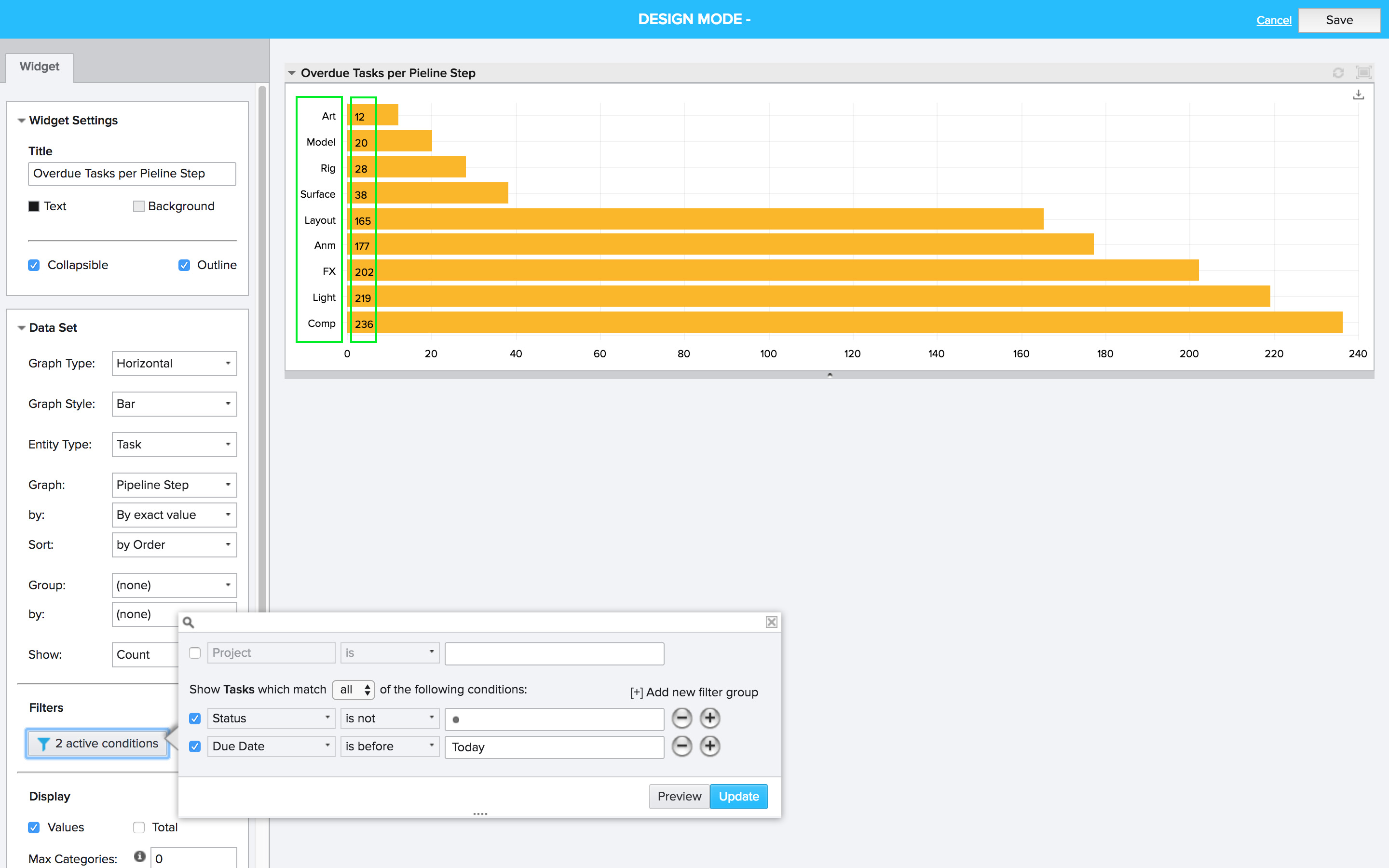
Task: Open the Graph Style dropdown
Action: (x=174, y=404)
